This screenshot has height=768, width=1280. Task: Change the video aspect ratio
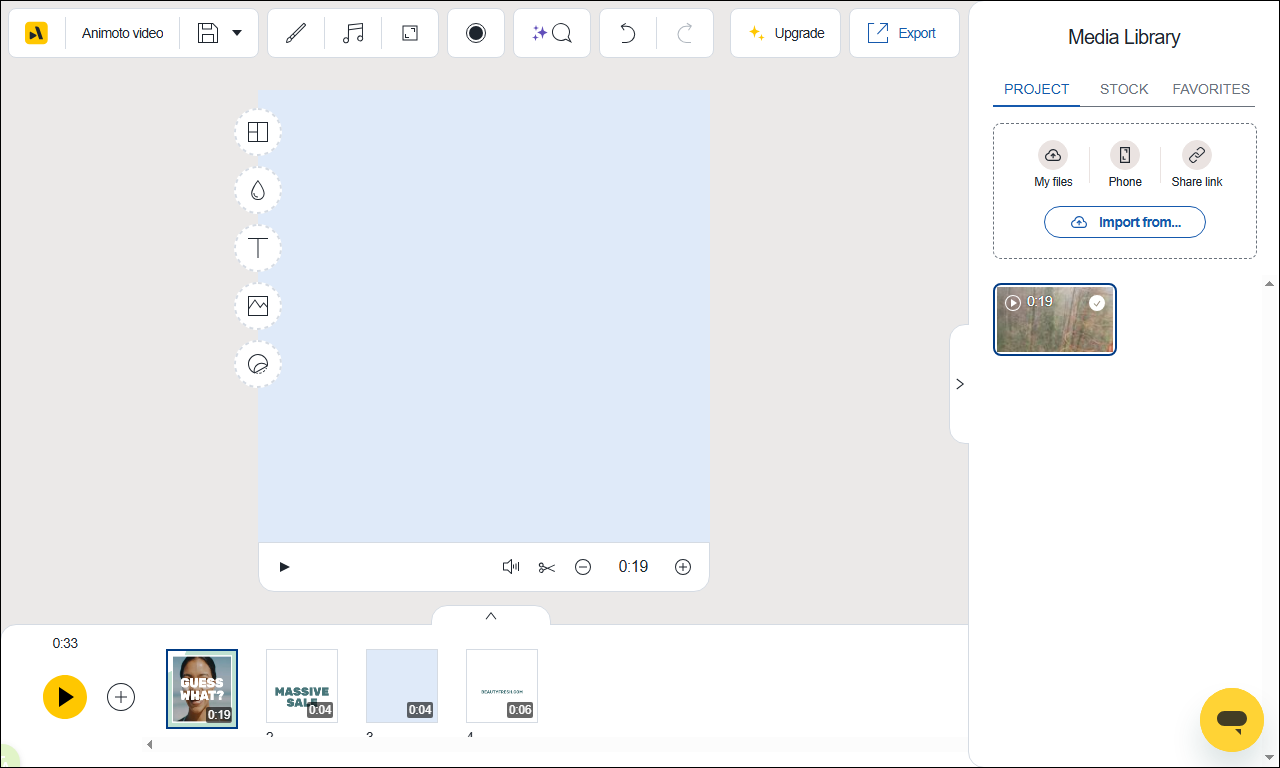coord(408,33)
